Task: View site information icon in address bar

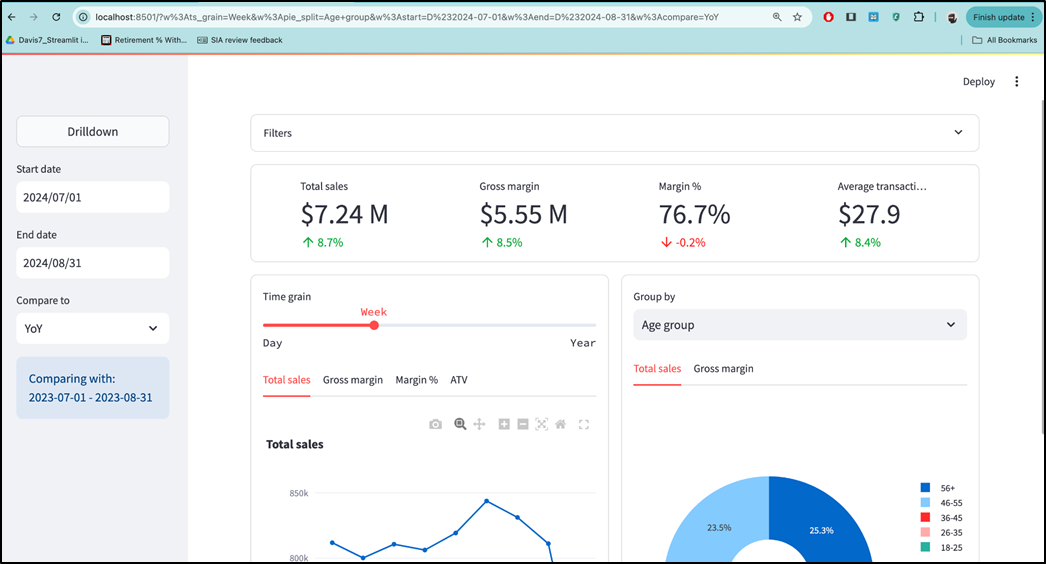Action: (83, 17)
